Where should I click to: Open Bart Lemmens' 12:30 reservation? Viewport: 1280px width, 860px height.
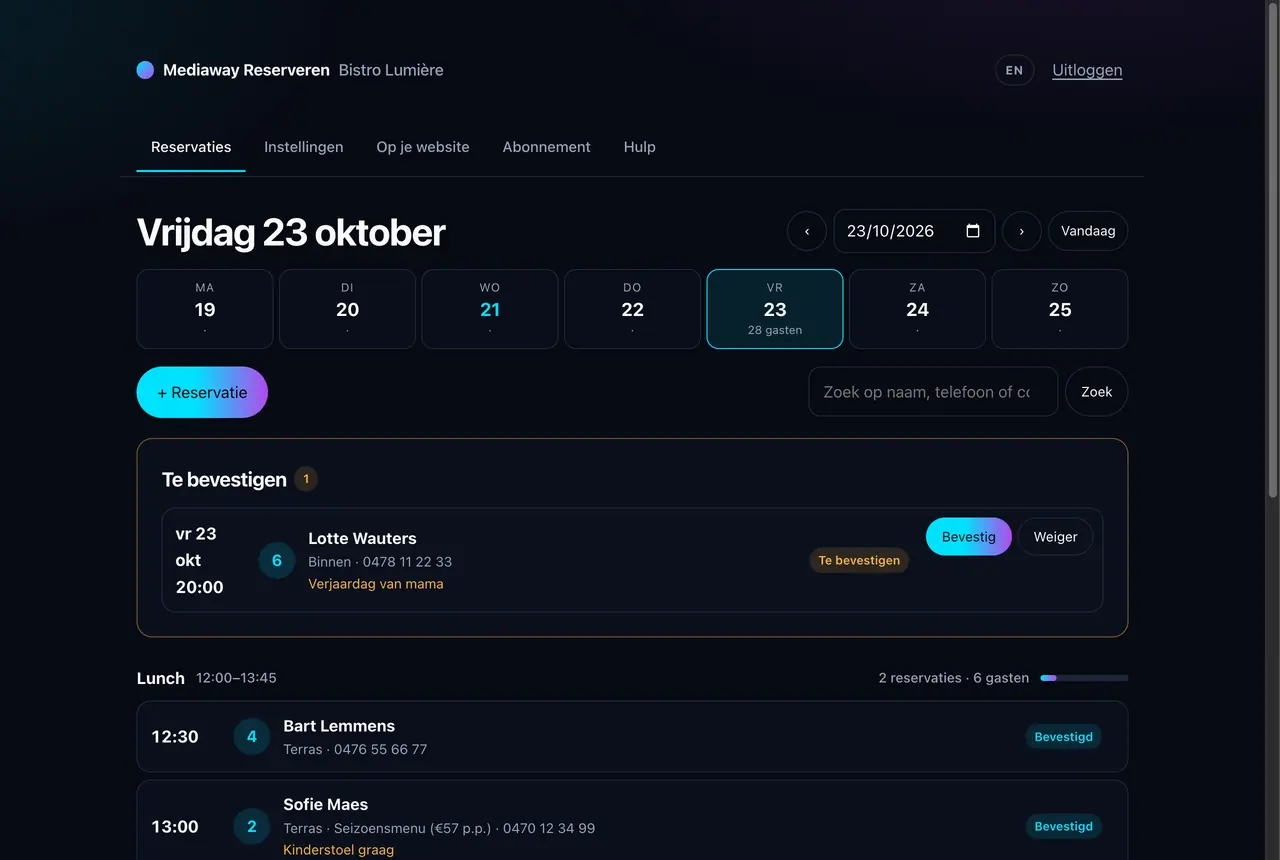point(632,737)
